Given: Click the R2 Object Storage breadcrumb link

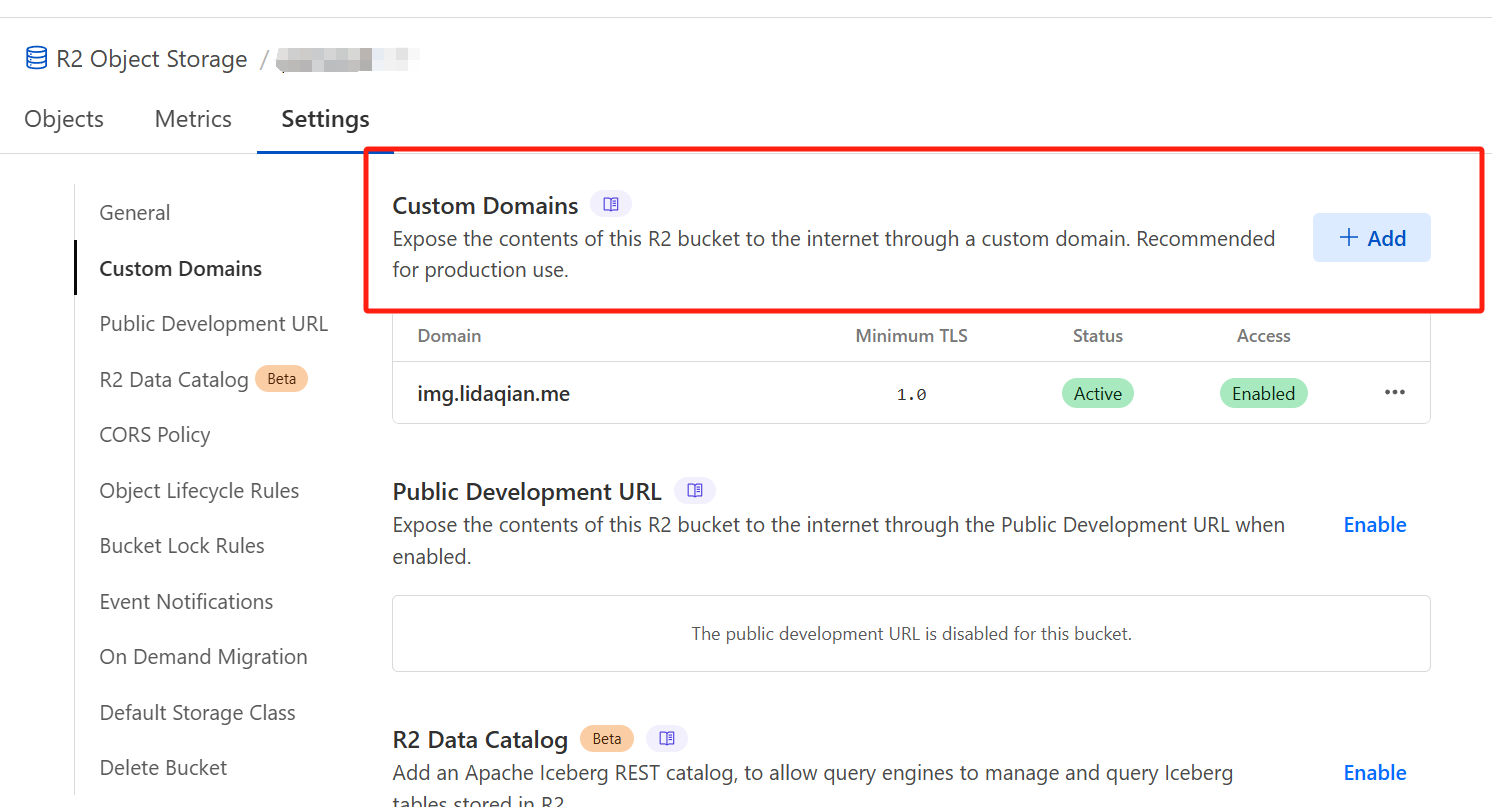Looking at the screenshot, I should coord(151,59).
